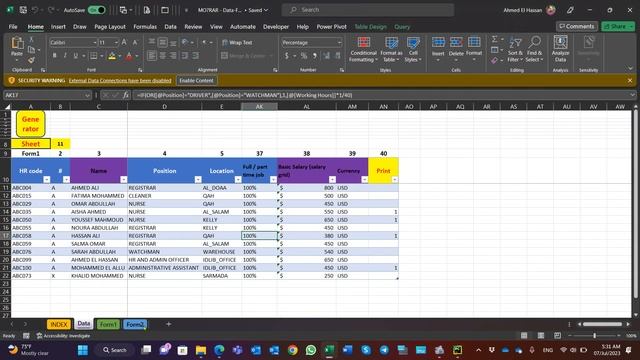The width and height of the screenshot is (640, 360).
Task: Open the Query ribbon tab
Action: pyautogui.click(x=402, y=27)
